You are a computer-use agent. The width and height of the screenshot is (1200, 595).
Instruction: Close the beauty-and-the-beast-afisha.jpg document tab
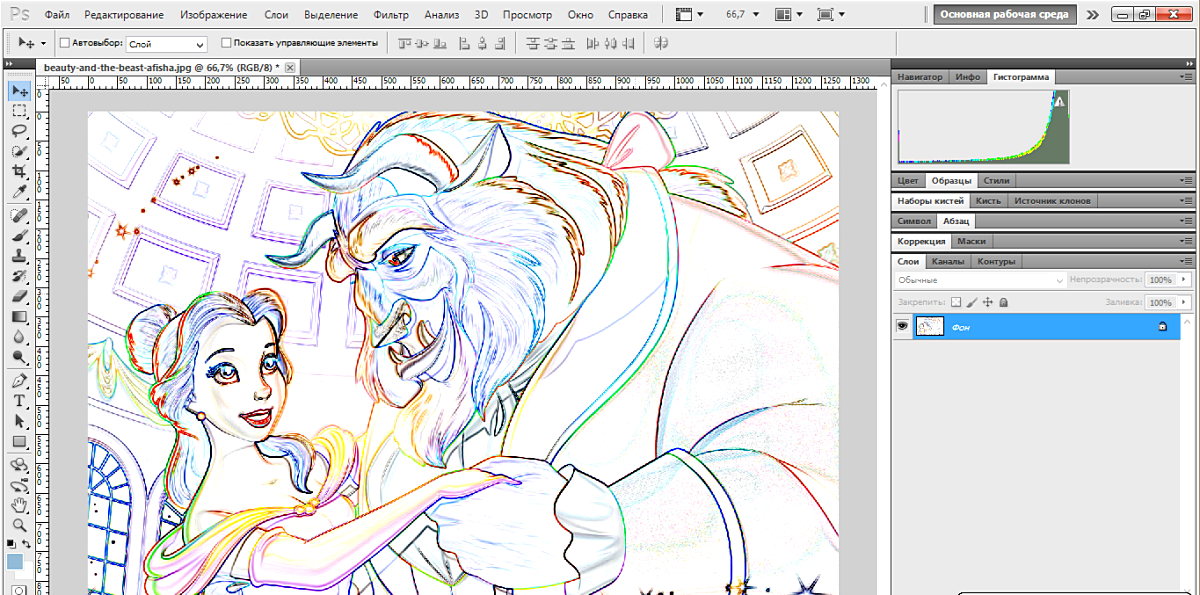pos(291,67)
